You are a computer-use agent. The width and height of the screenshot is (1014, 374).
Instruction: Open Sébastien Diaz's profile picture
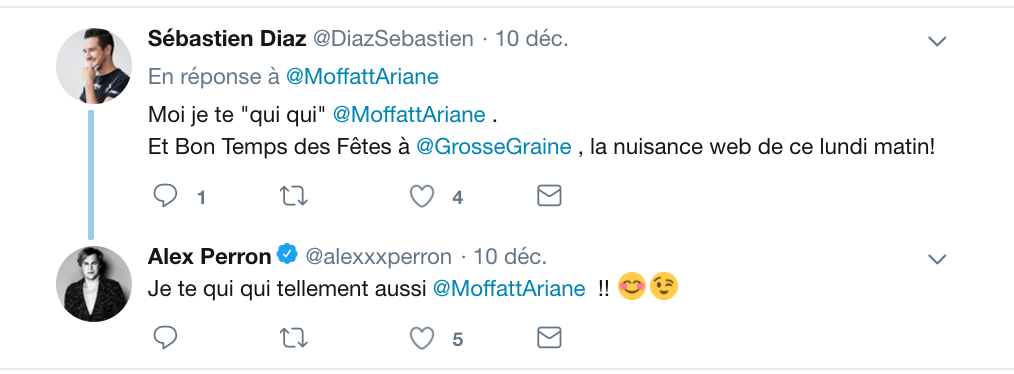(94, 65)
